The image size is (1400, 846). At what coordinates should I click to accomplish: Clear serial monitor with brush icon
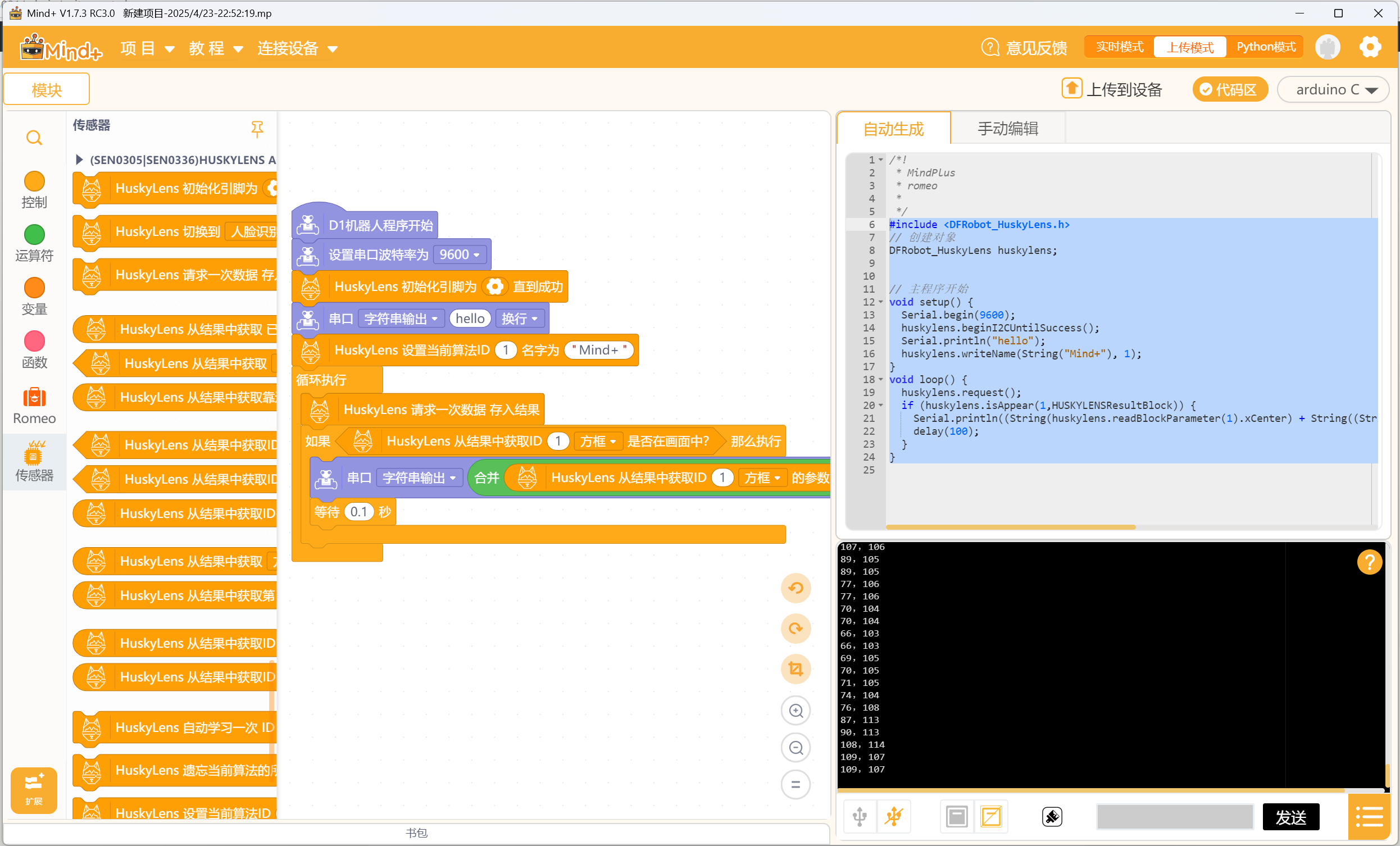click(x=1052, y=817)
